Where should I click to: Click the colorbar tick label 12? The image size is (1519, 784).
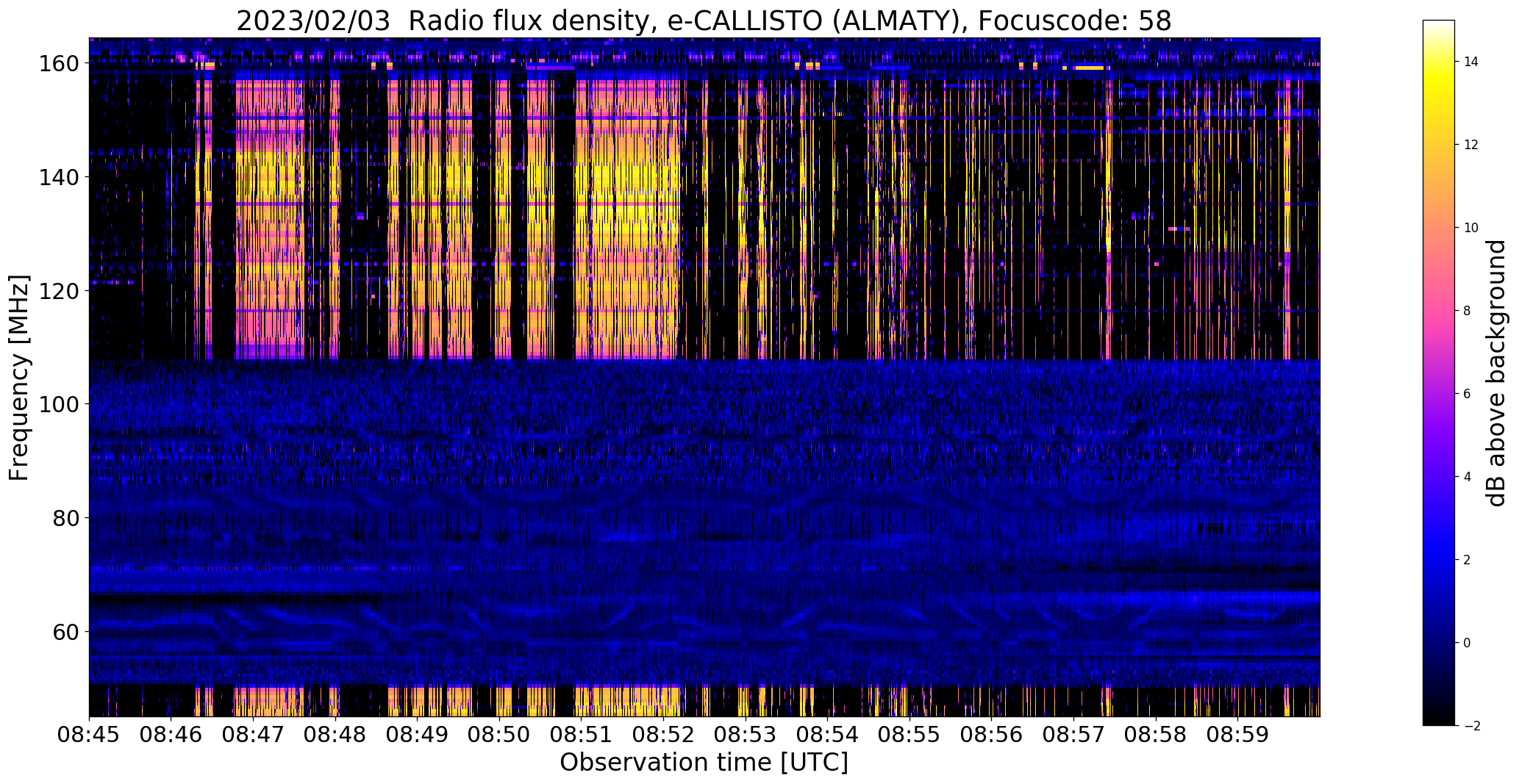(x=1471, y=145)
